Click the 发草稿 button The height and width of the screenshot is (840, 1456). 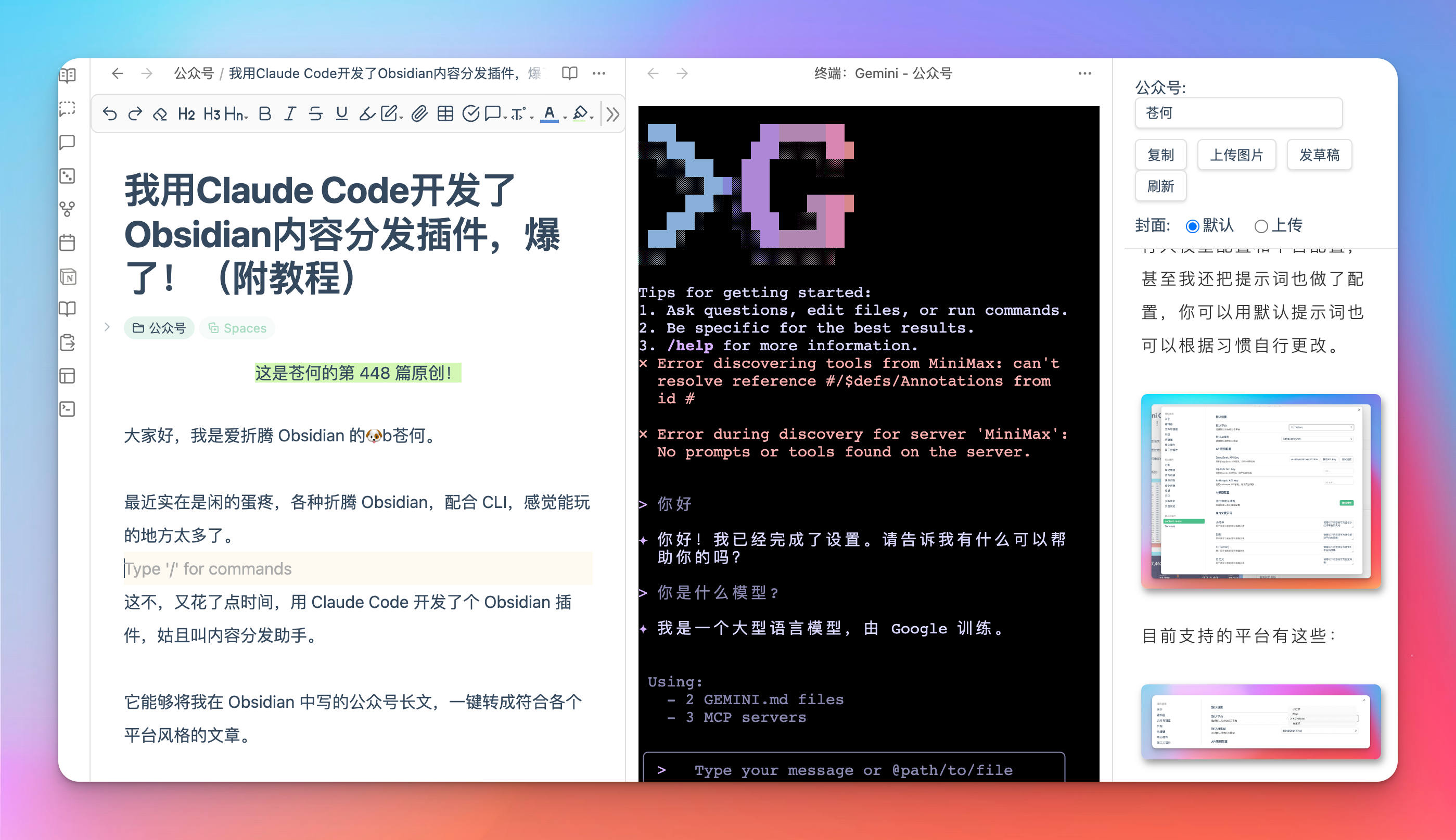tap(1319, 155)
